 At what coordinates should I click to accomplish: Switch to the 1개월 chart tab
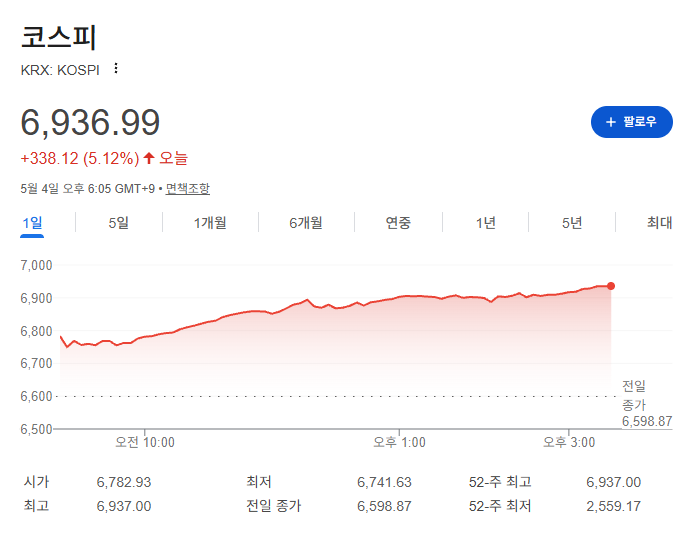[x=210, y=223]
